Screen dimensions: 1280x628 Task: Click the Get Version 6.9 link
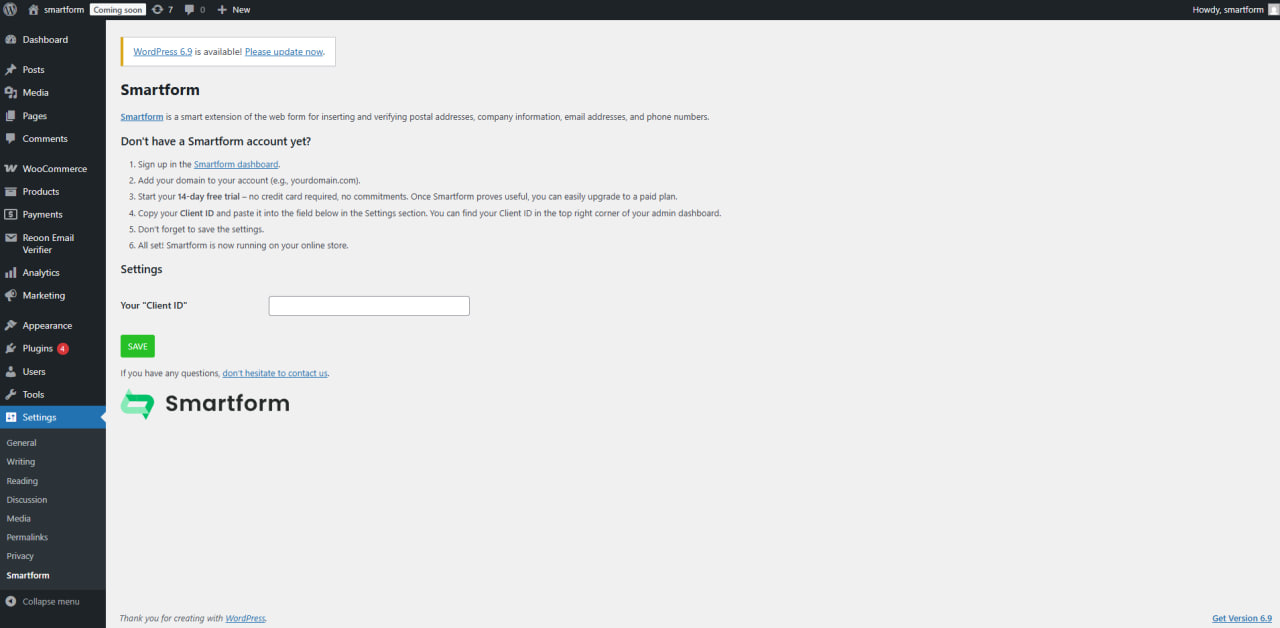coord(1241,618)
